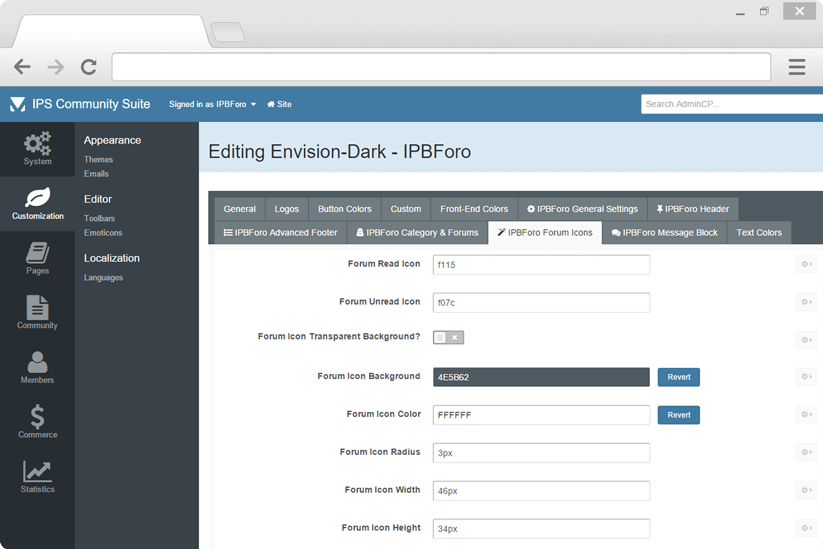
Task: Open the browser hamburger menu
Action: pos(796,67)
